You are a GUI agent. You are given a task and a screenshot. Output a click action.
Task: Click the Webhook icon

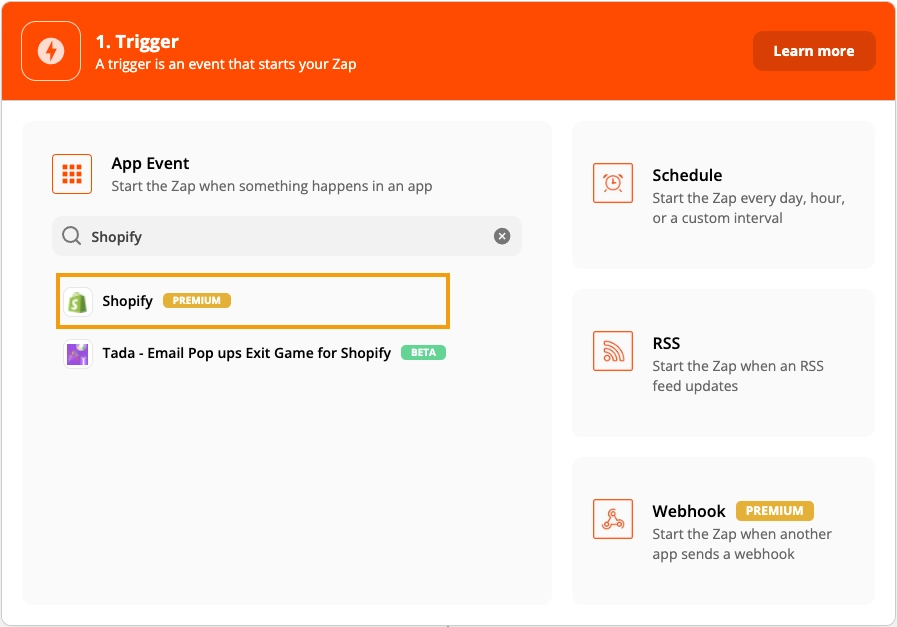(613, 519)
